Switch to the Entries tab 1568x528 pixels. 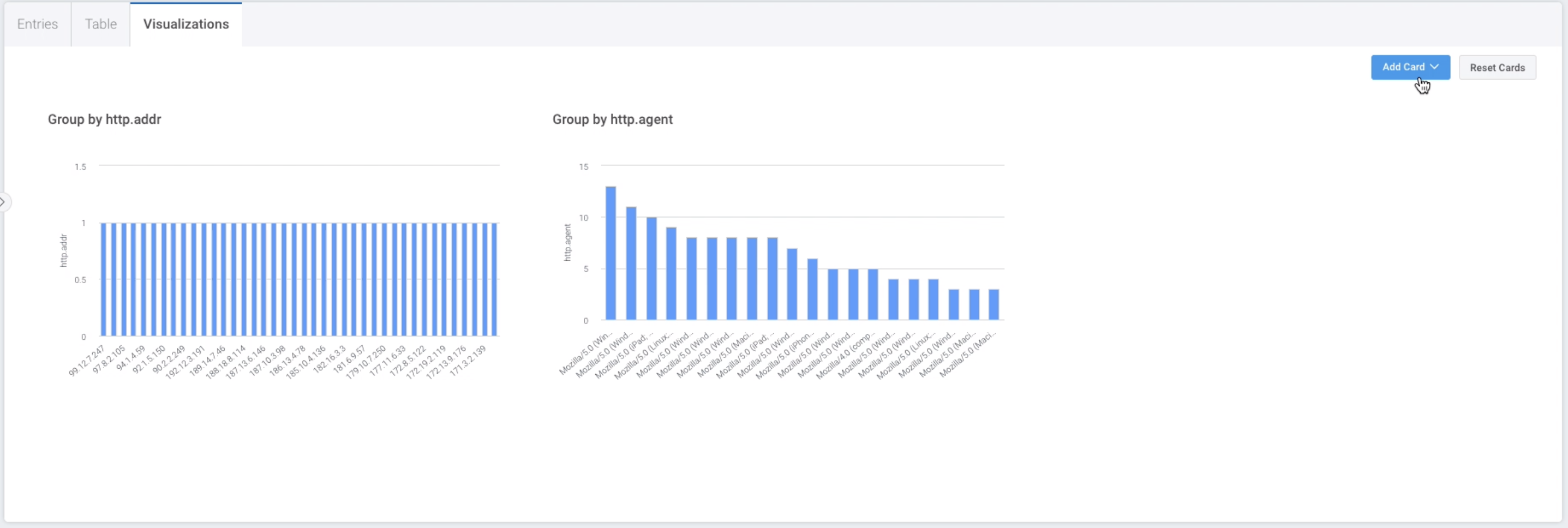(x=37, y=25)
